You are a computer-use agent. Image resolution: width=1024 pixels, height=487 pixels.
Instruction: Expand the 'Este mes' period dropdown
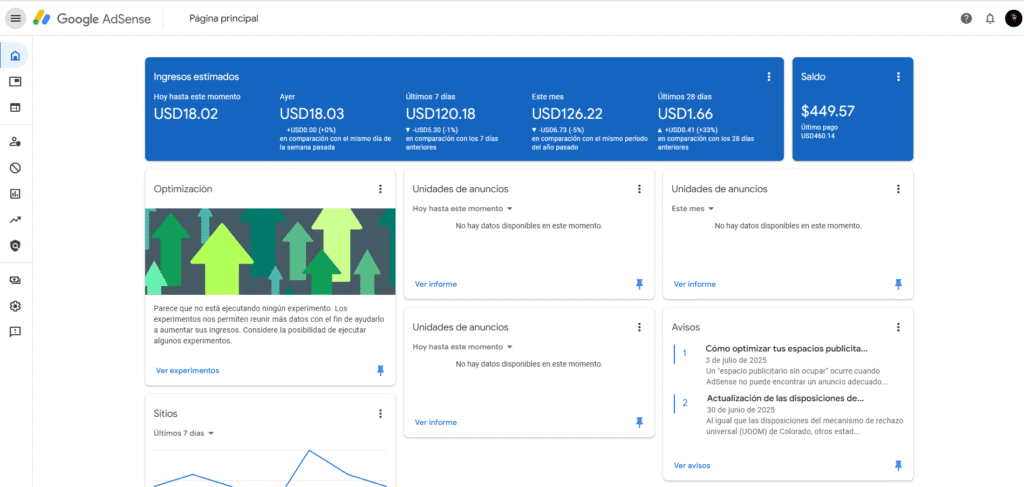[x=693, y=209]
